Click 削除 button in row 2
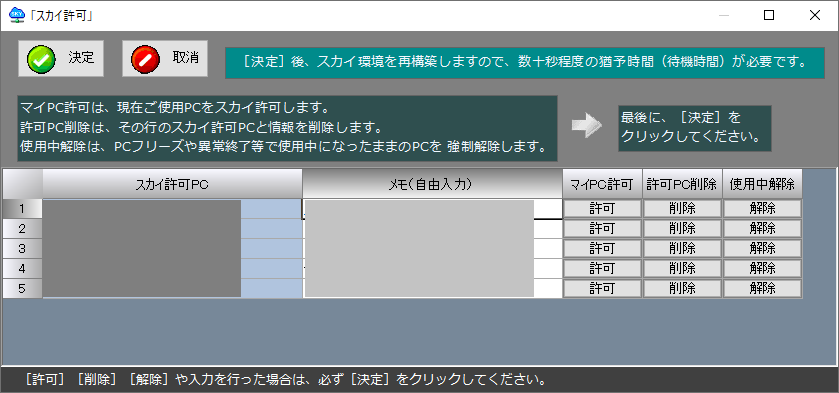The height and width of the screenshot is (393, 839). click(682, 229)
